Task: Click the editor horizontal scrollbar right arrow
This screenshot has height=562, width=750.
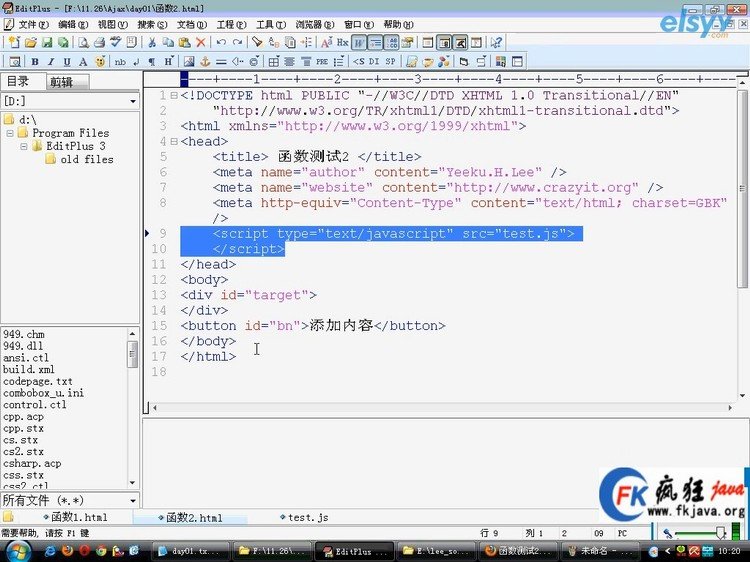Action: pyautogui.click(x=730, y=408)
